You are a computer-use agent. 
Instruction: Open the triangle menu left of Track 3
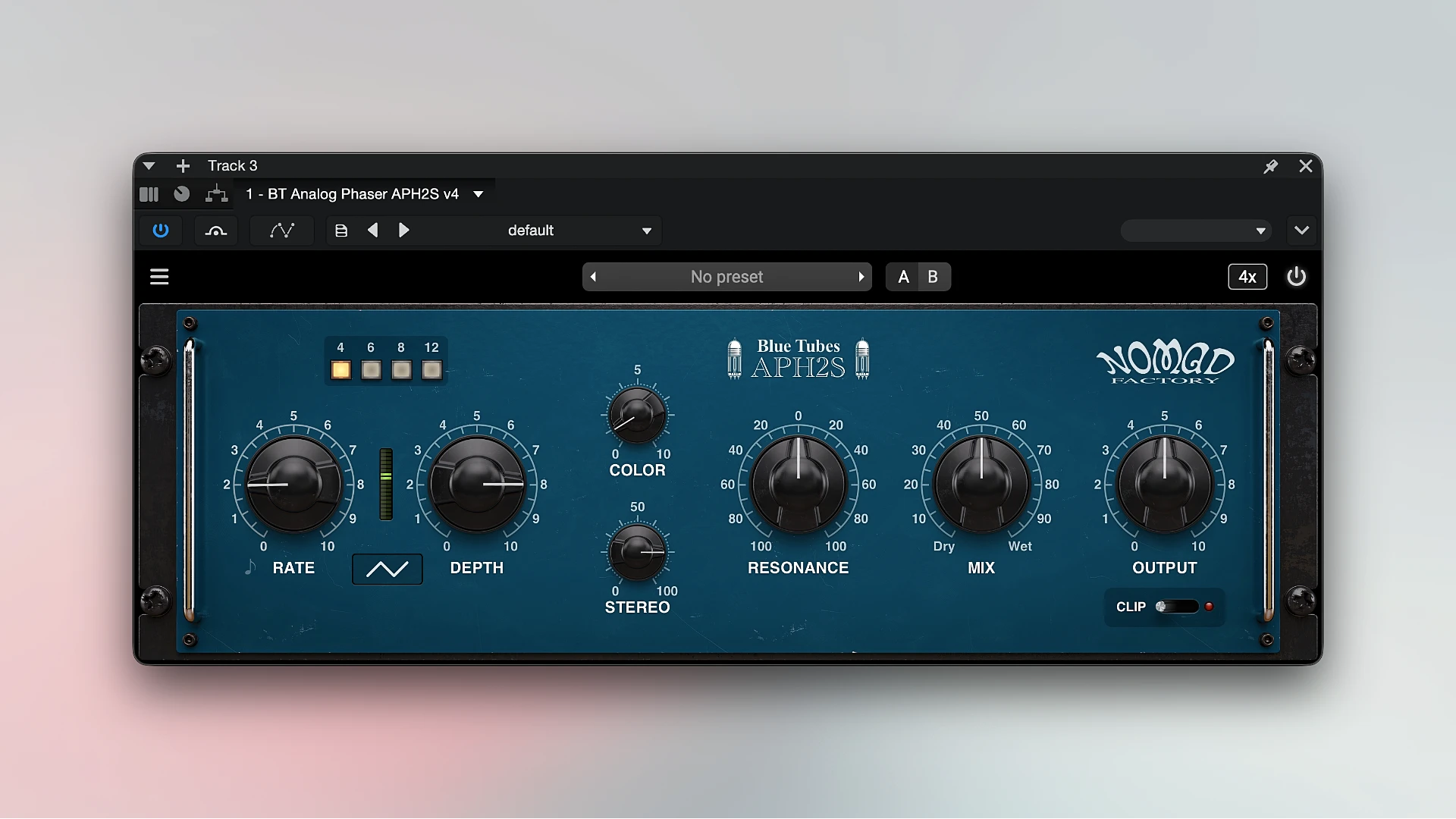click(149, 166)
